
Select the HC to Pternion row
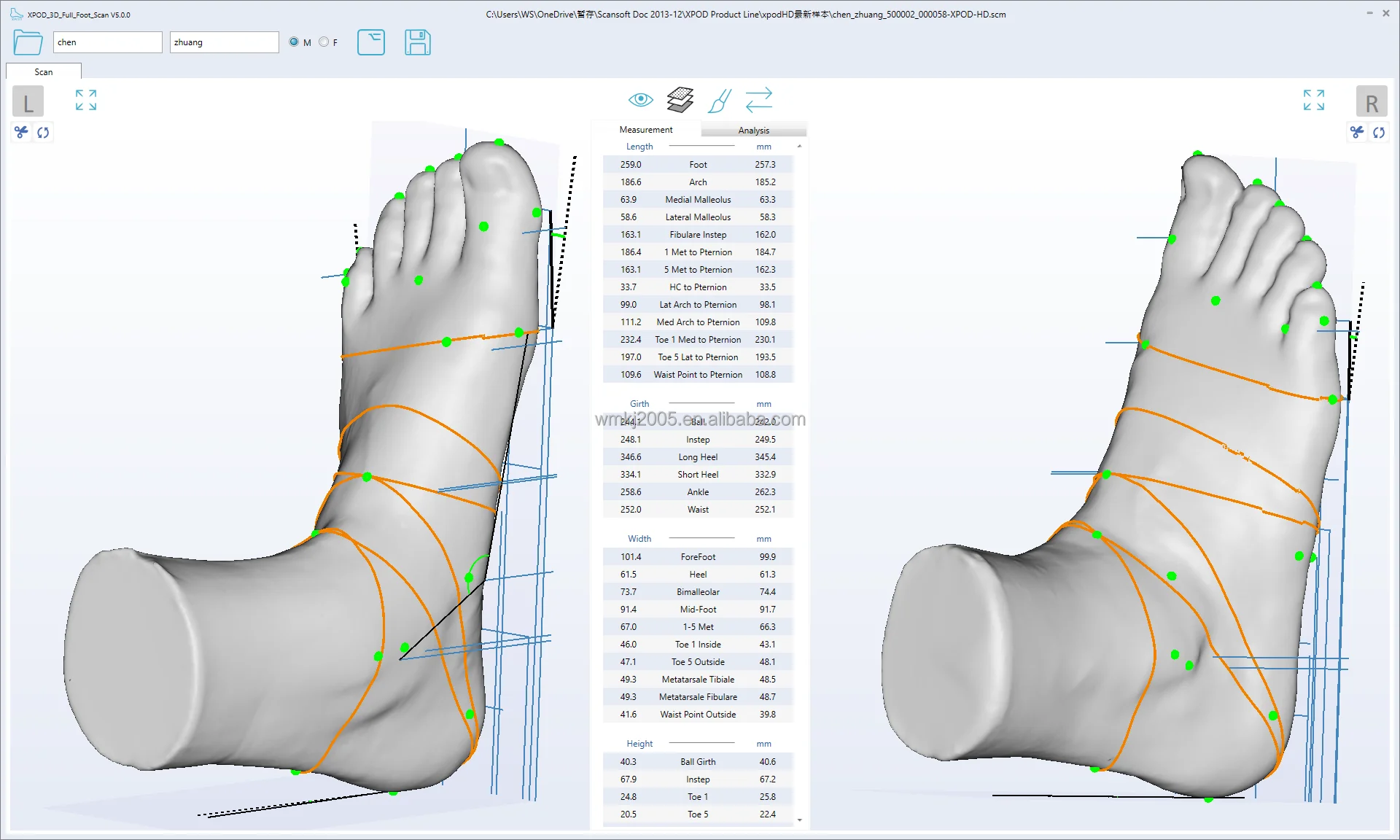pos(698,287)
